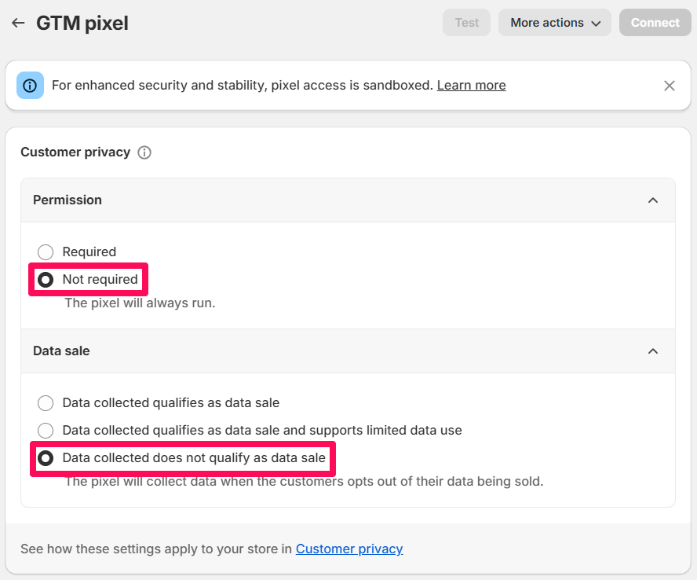Viewport: 697px width, 580px height.
Task: Click the Connect button
Action: tap(655, 23)
